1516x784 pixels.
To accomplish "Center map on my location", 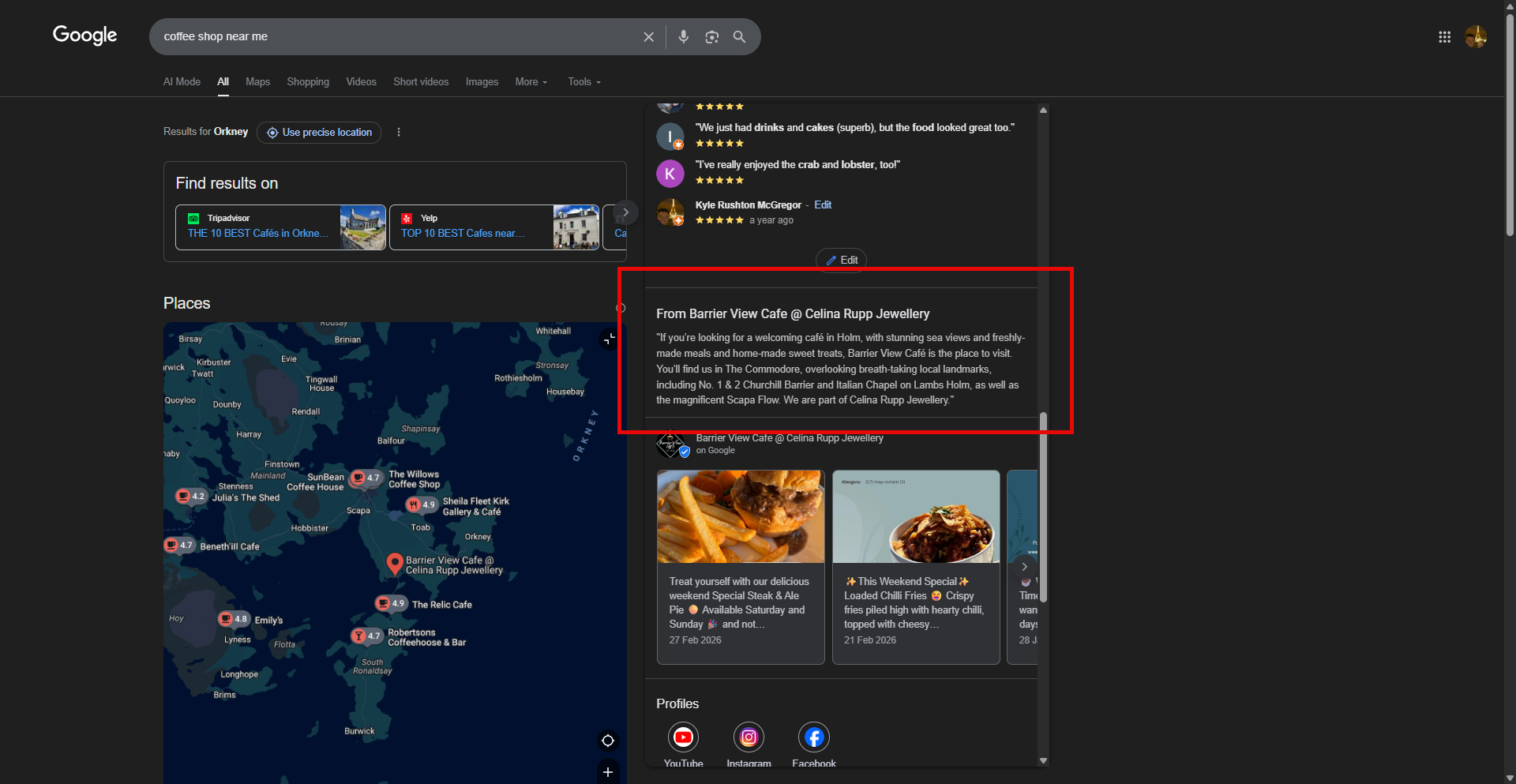I will [608, 741].
